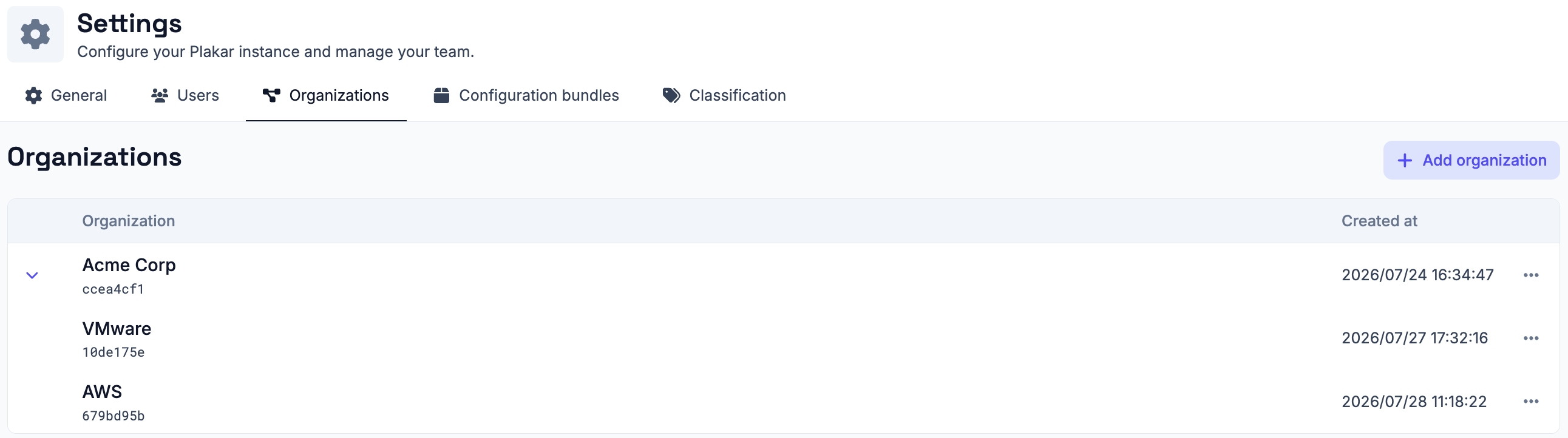Click the Settings gear icon in header
This screenshot has height=438, width=1568.
tap(35, 34)
